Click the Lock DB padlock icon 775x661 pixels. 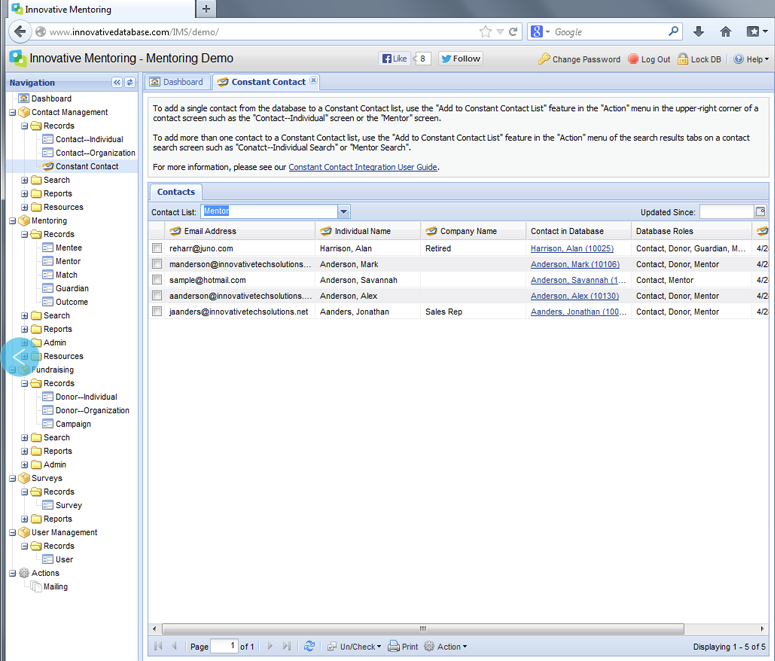pyautogui.click(x=683, y=59)
